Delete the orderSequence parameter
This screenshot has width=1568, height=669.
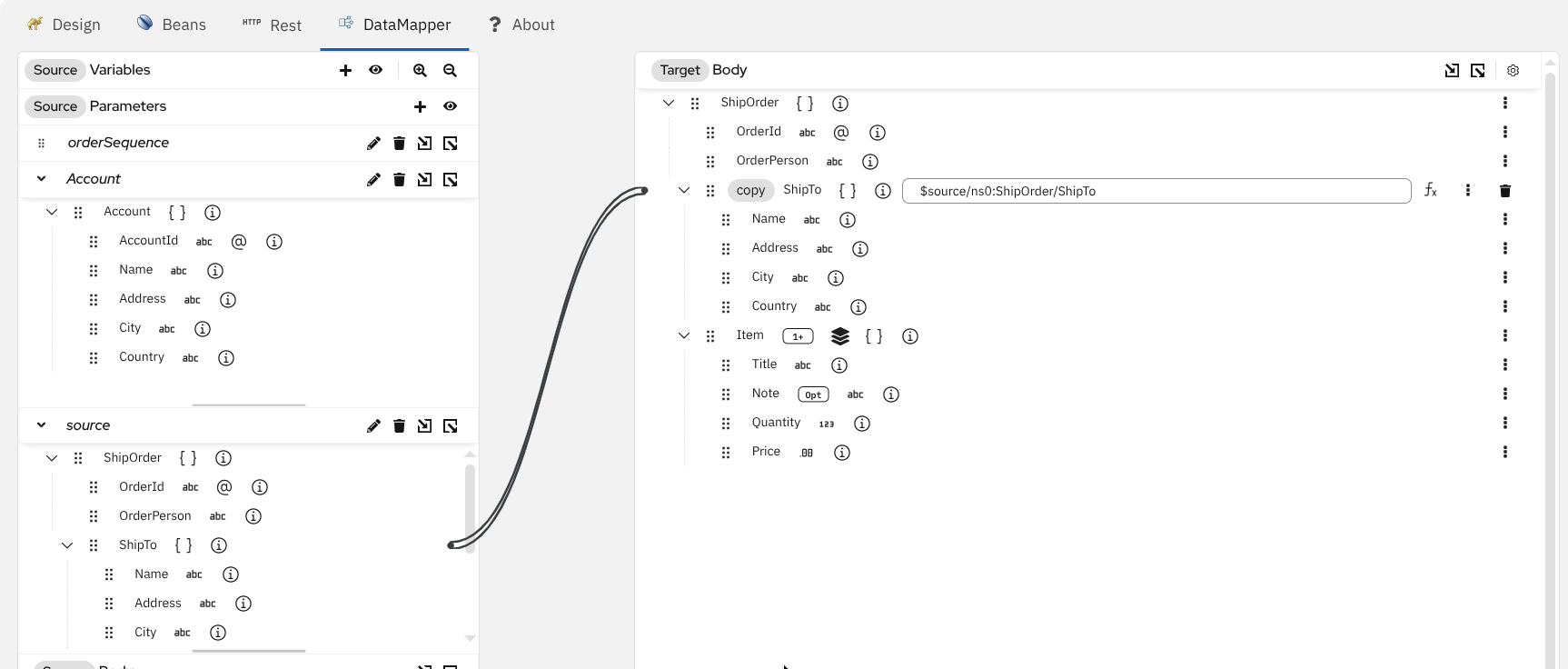pyautogui.click(x=399, y=143)
